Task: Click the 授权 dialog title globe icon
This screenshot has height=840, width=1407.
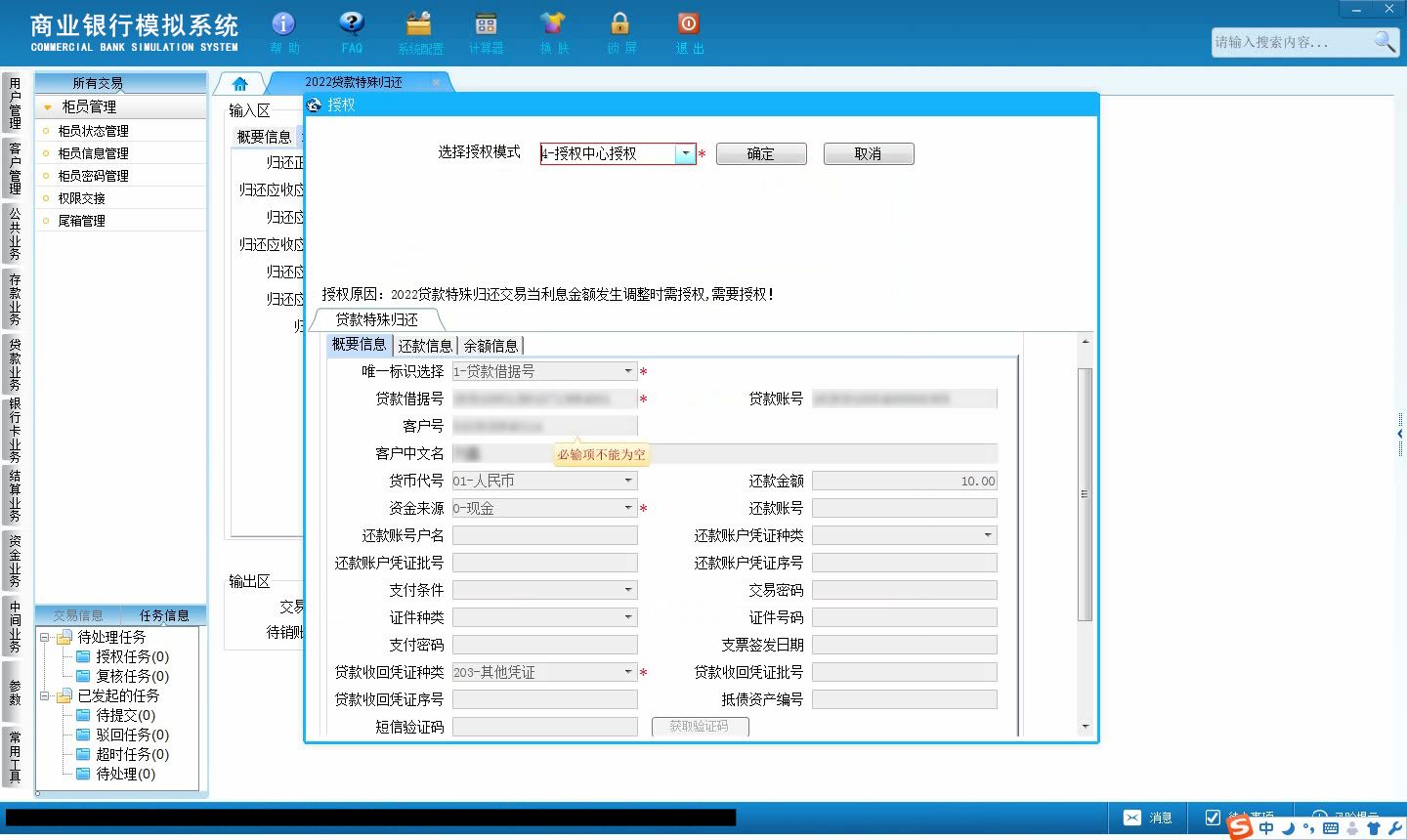Action: click(x=315, y=105)
